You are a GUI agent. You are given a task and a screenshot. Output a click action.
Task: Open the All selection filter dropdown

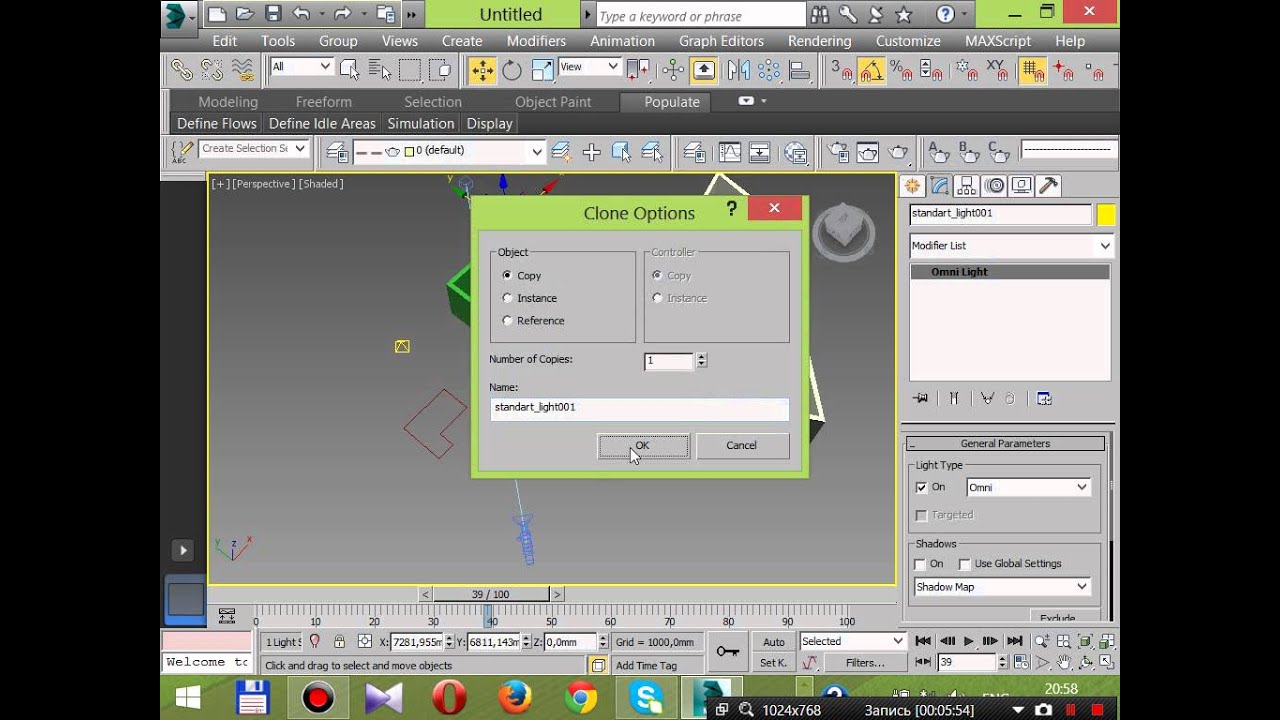pyautogui.click(x=301, y=67)
